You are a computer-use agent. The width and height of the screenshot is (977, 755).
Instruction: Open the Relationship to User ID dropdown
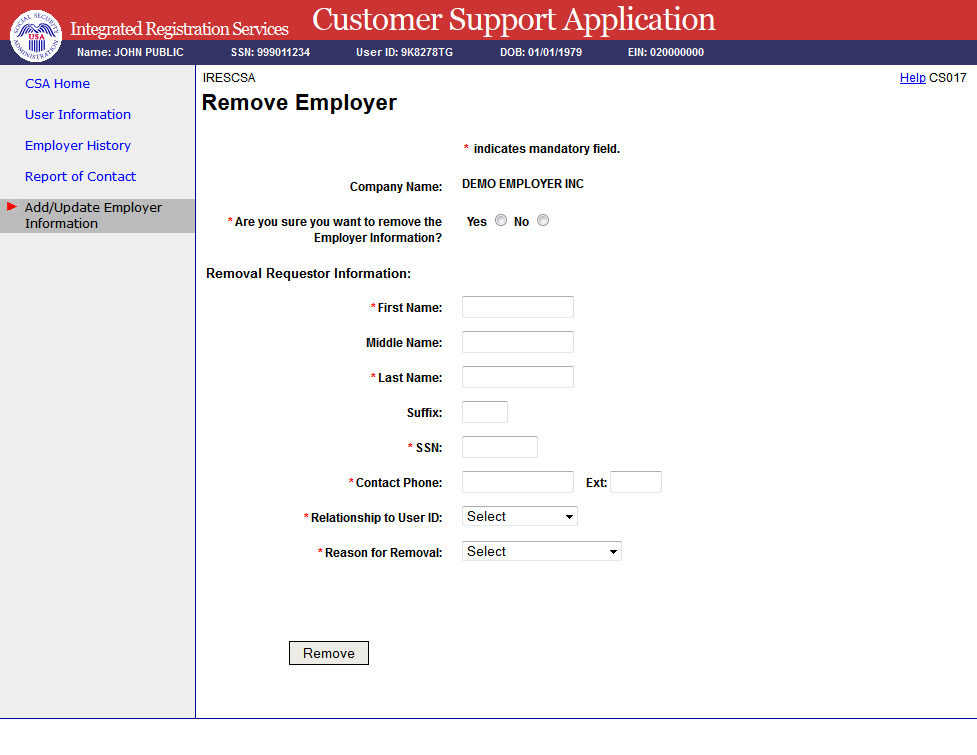[x=519, y=517]
